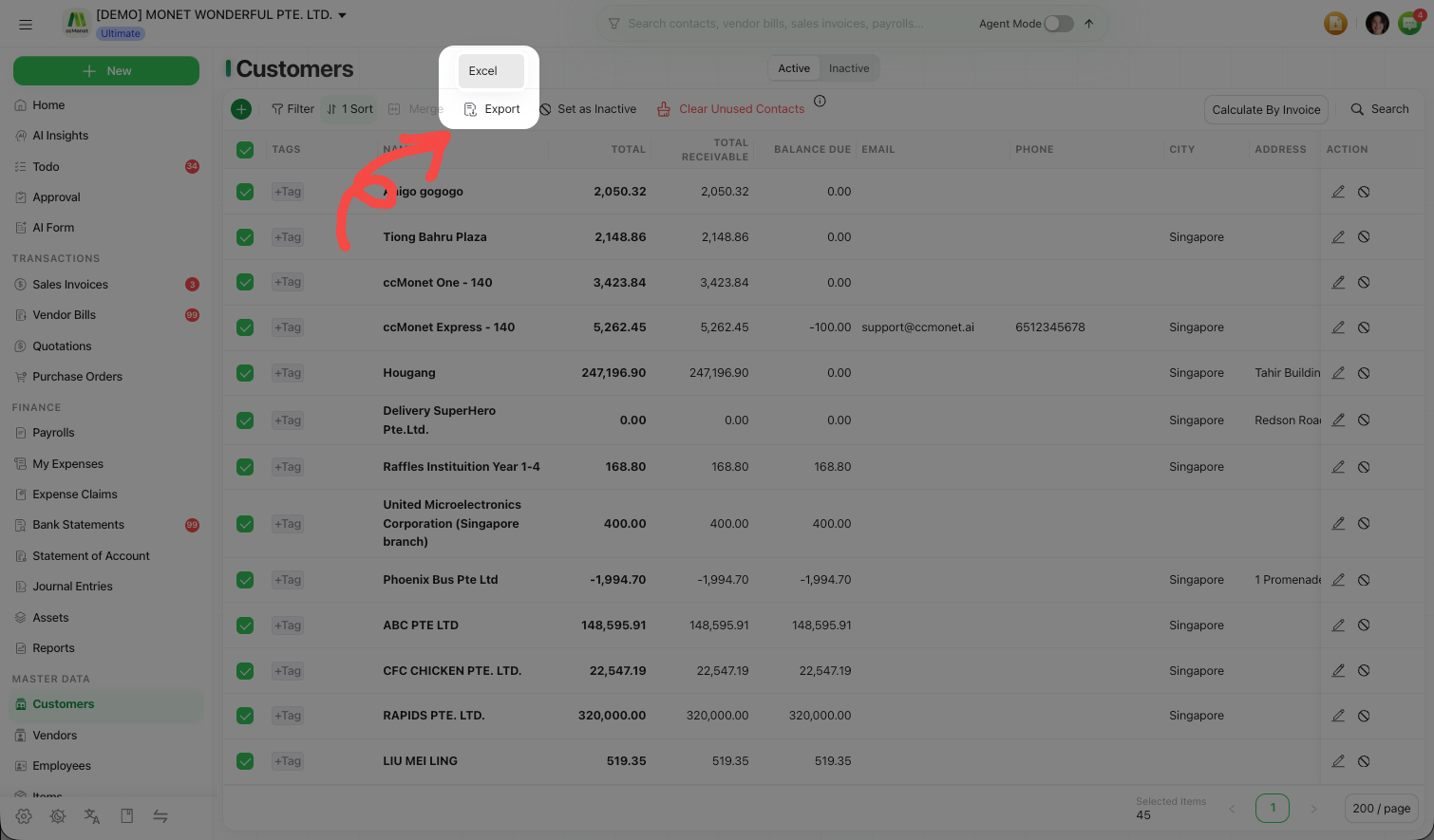The image size is (1434, 840).
Task: Click the Search button in toolbar
Action: pos(1380,109)
